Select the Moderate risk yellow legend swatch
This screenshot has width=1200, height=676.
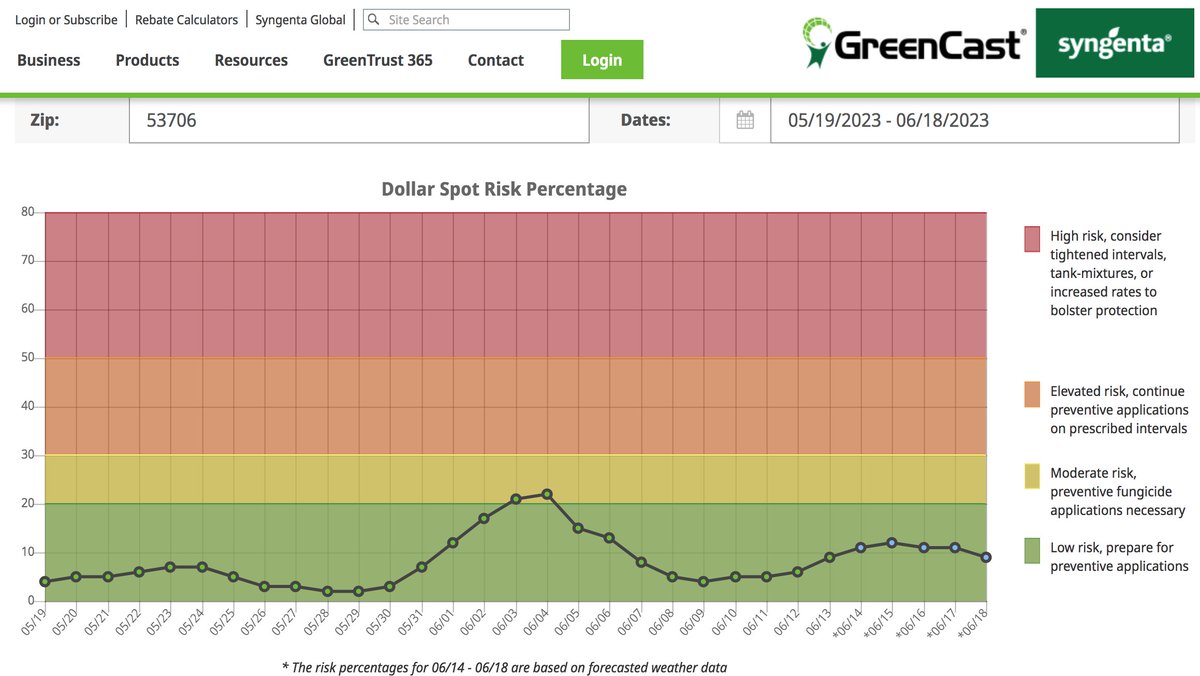click(1031, 478)
